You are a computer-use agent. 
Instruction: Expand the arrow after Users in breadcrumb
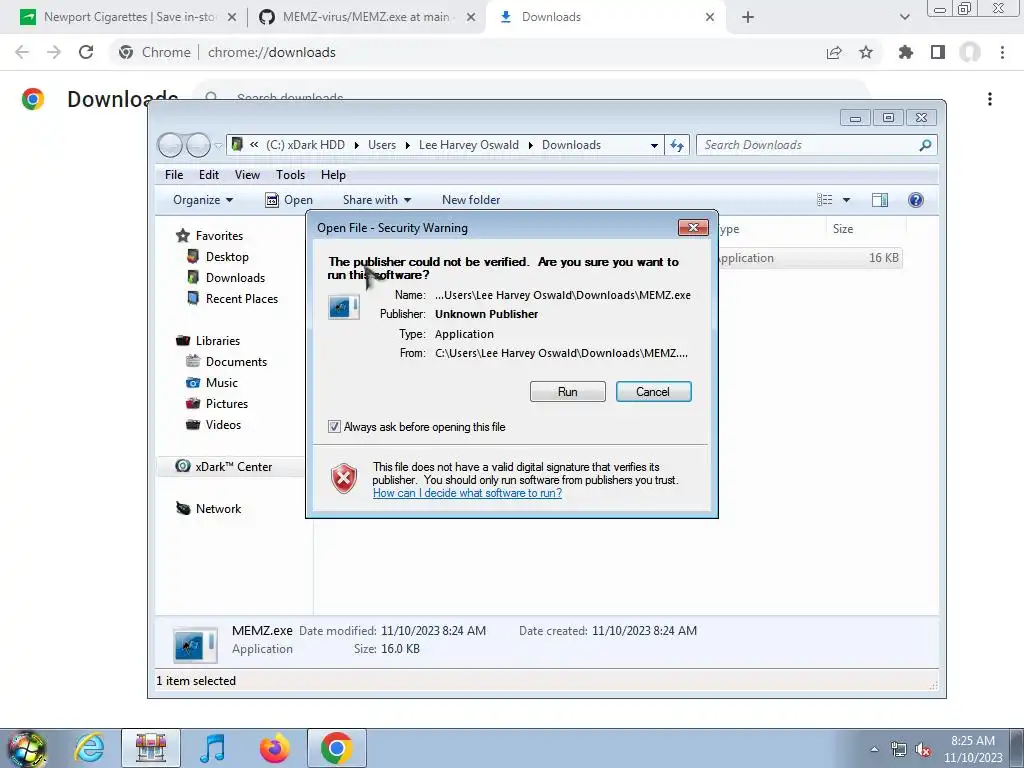408,145
